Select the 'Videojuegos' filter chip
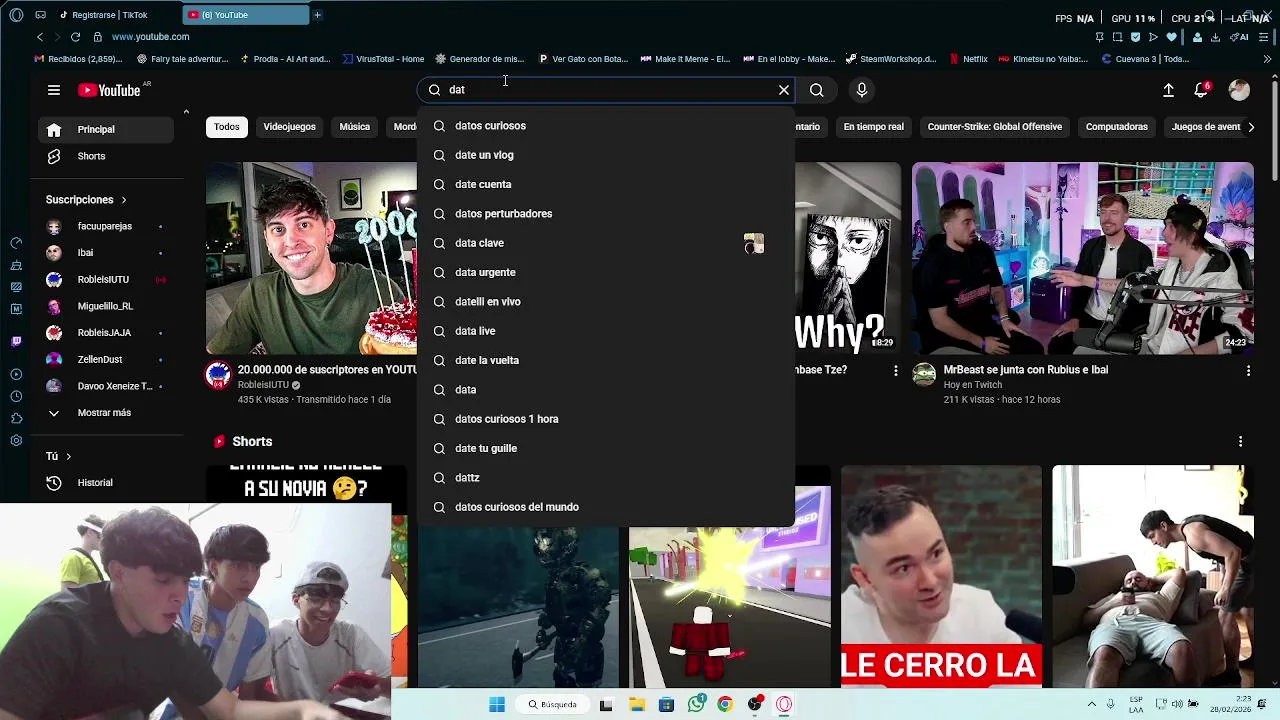 click(x=289, y=127)
